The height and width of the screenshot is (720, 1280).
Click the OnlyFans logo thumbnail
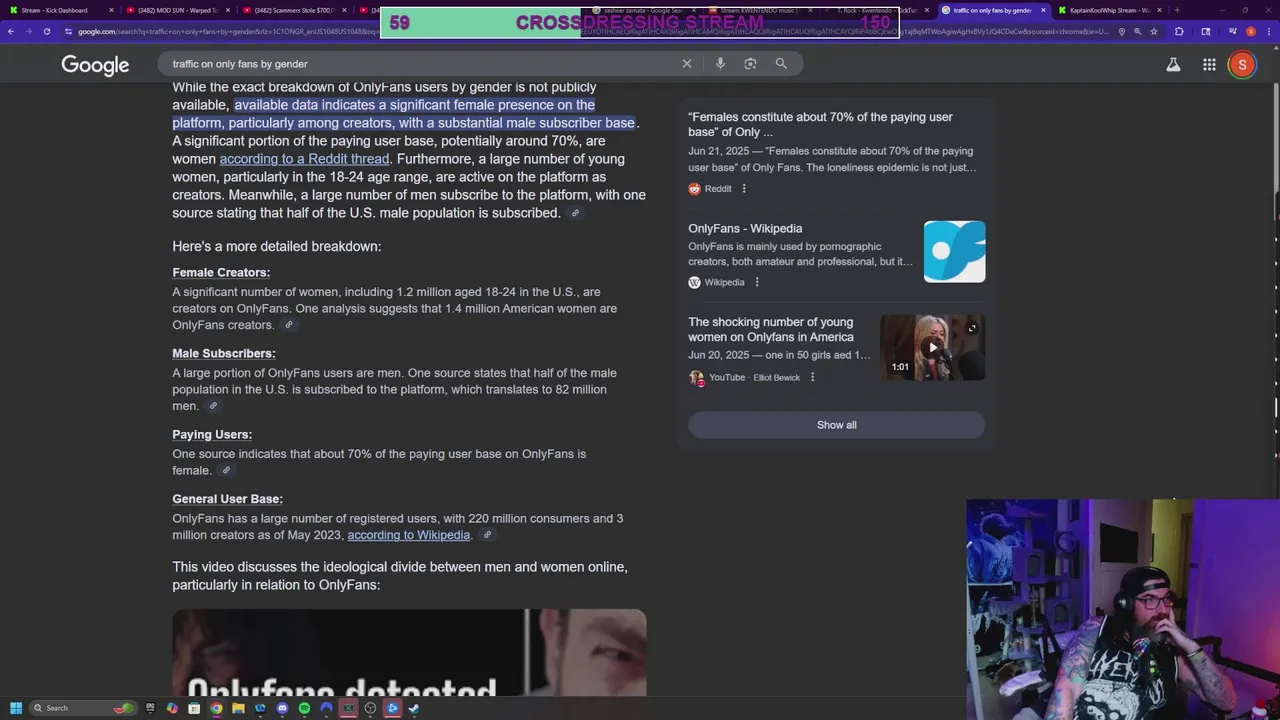955,251
